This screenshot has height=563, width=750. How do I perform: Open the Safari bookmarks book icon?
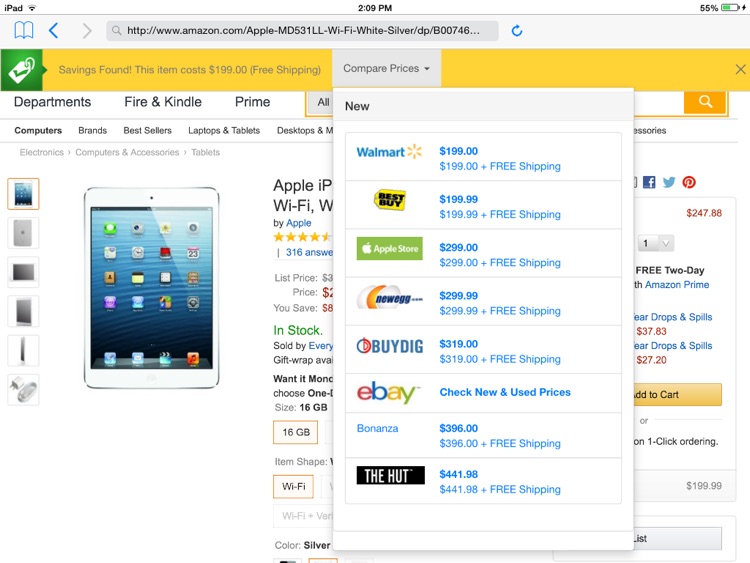[x=23, y=30]
